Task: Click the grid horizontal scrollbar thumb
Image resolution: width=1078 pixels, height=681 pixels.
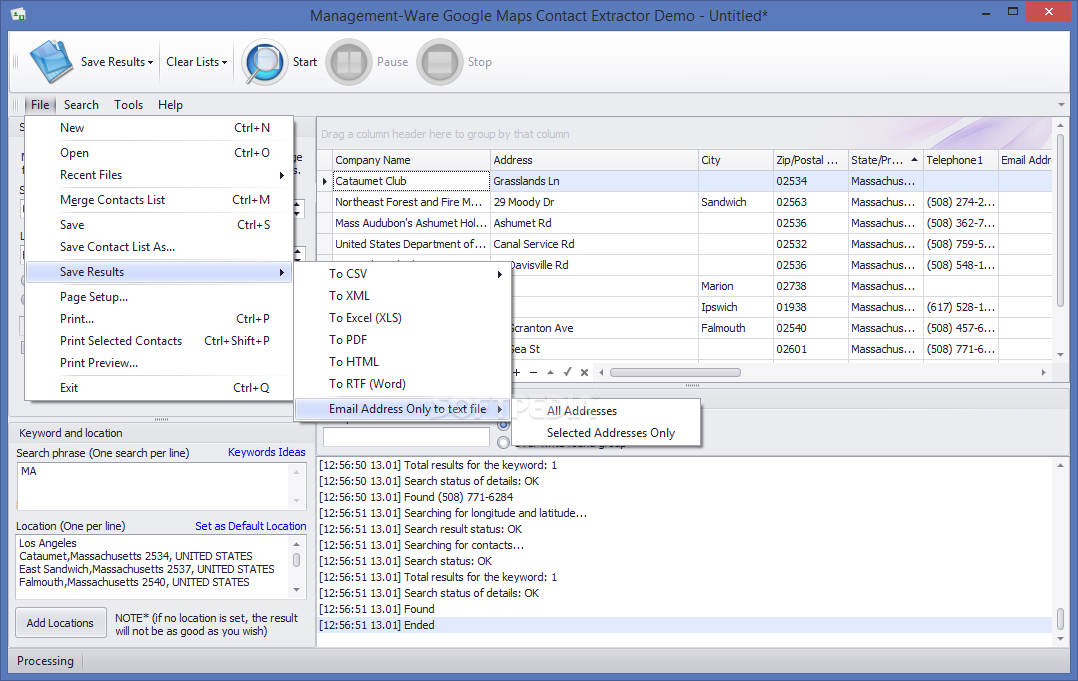Action: (675, 372)
